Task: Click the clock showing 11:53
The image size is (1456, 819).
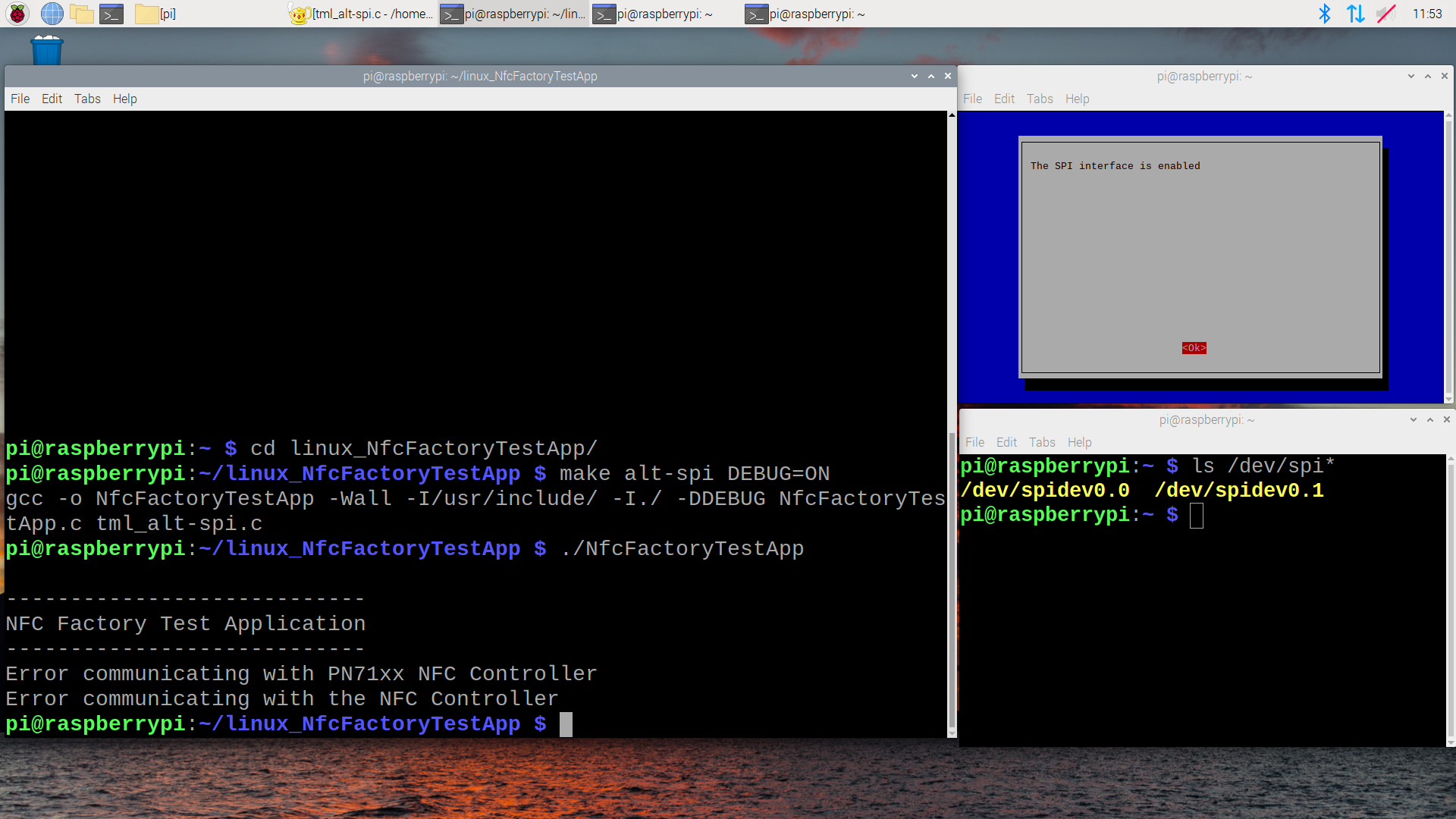Action: [x=1426, y=14]
